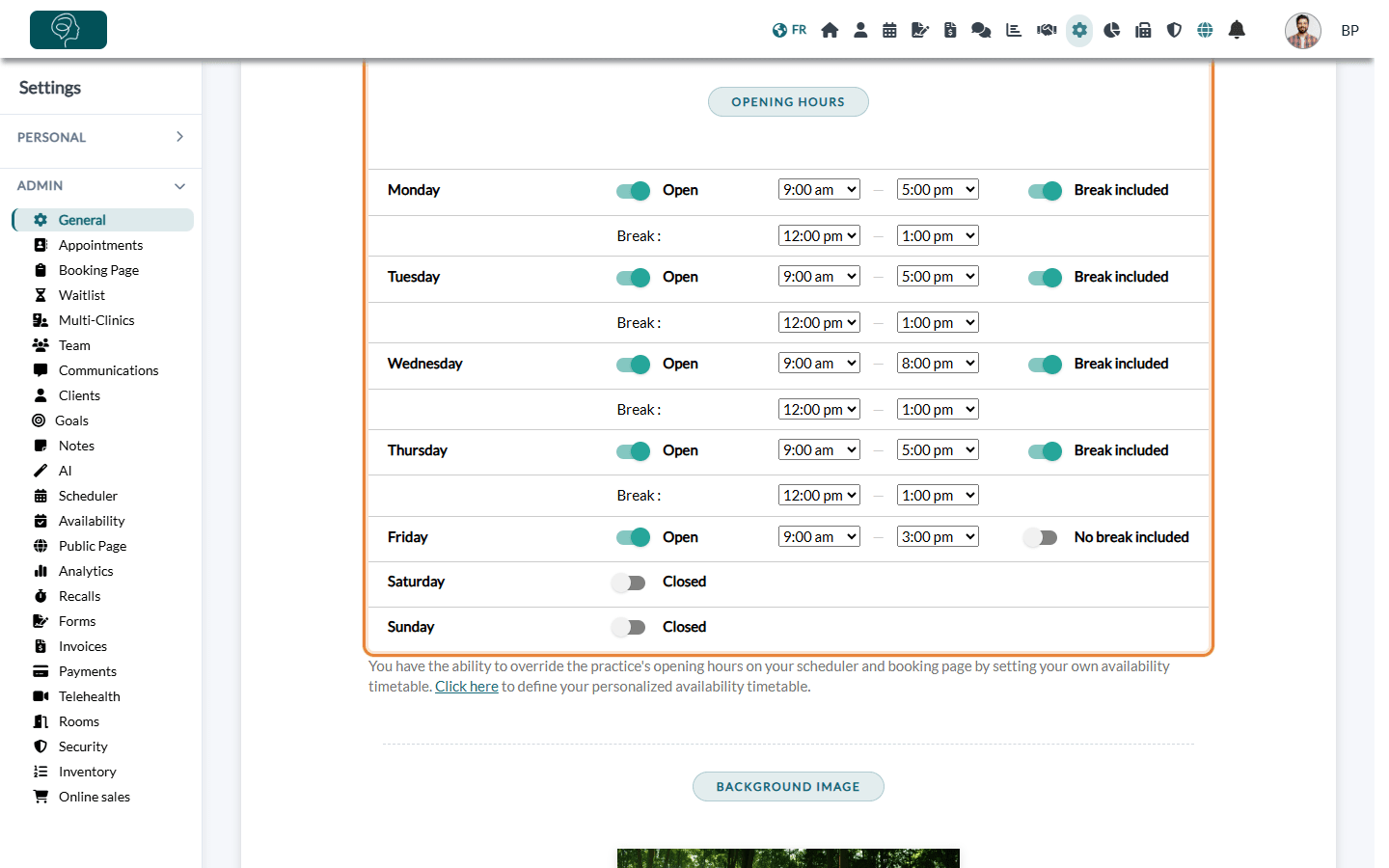Select Online sales in sidebar
Viewport: 1389px width, 868px height.
(x=95, y=797)
